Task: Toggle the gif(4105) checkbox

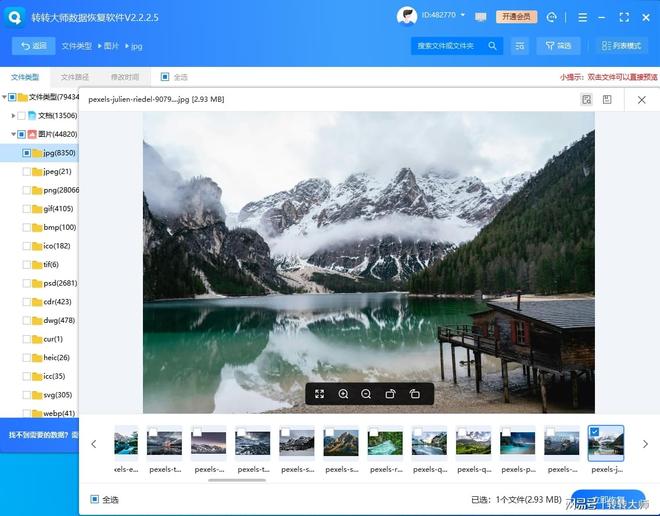Action: coord(27,209)
